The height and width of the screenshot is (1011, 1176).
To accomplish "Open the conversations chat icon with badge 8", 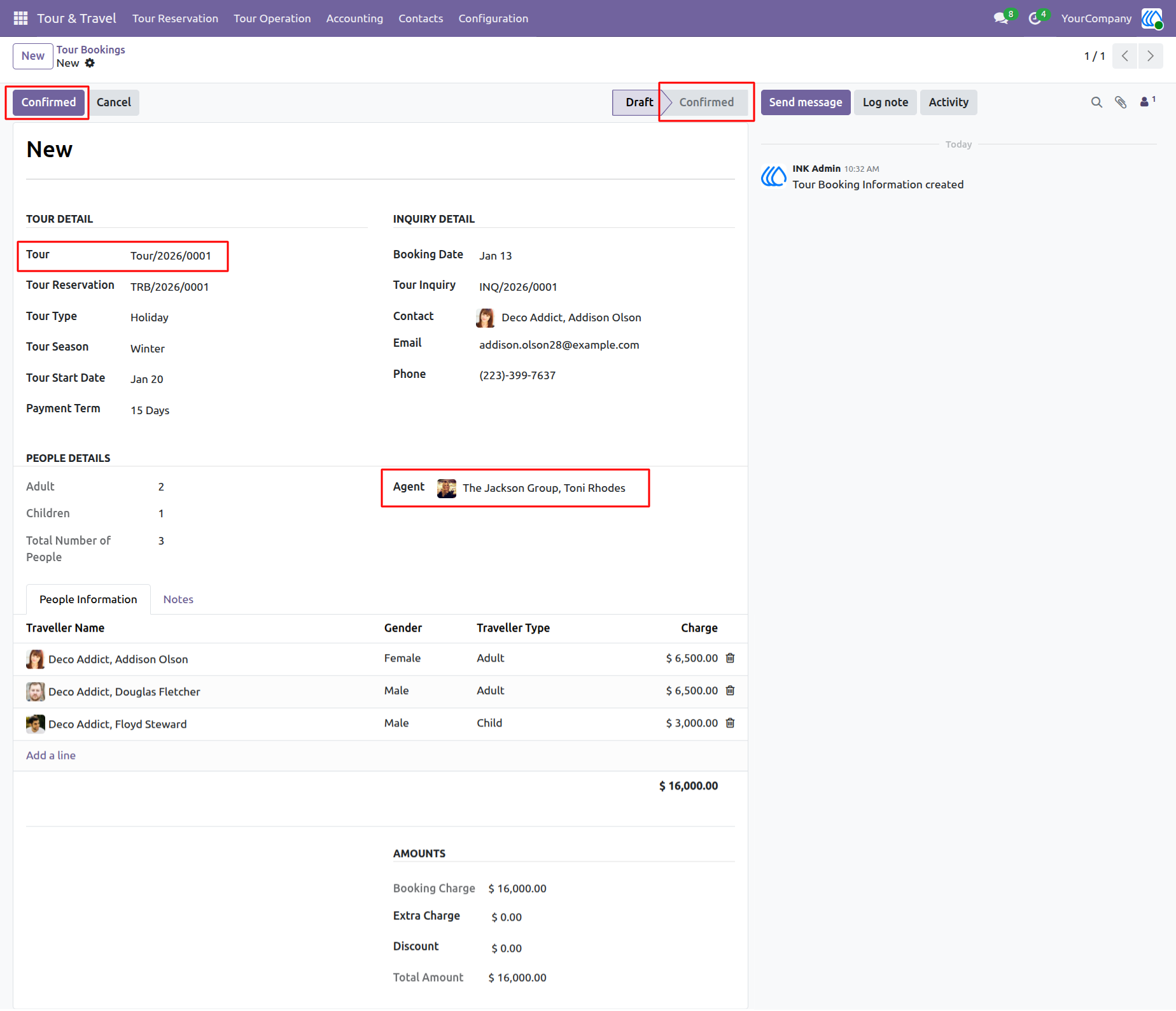I will coord(1002,18).
